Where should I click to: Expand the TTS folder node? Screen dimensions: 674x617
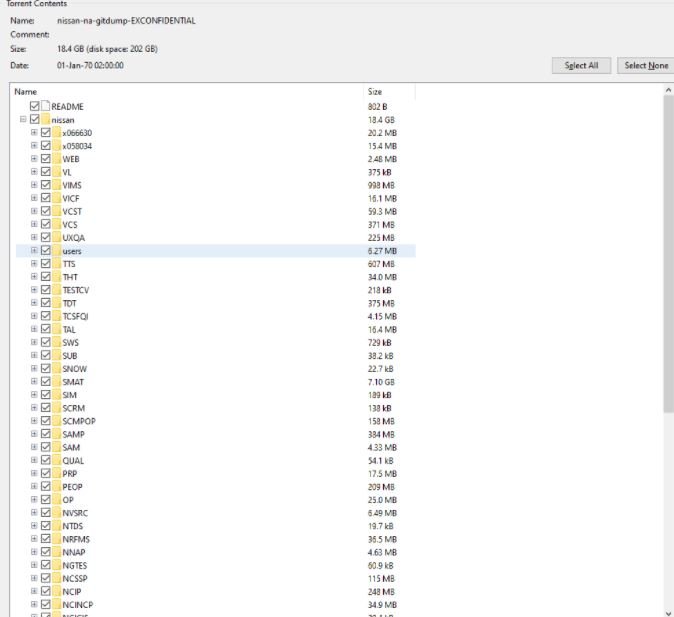click(x=34, y=264)
